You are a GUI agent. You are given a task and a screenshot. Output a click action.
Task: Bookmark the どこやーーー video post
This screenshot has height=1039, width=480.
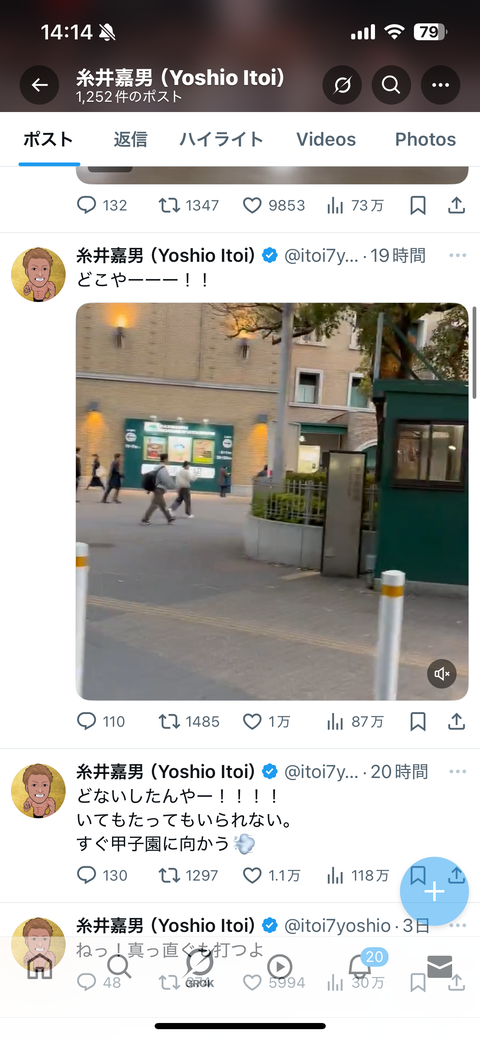[418, 722]
